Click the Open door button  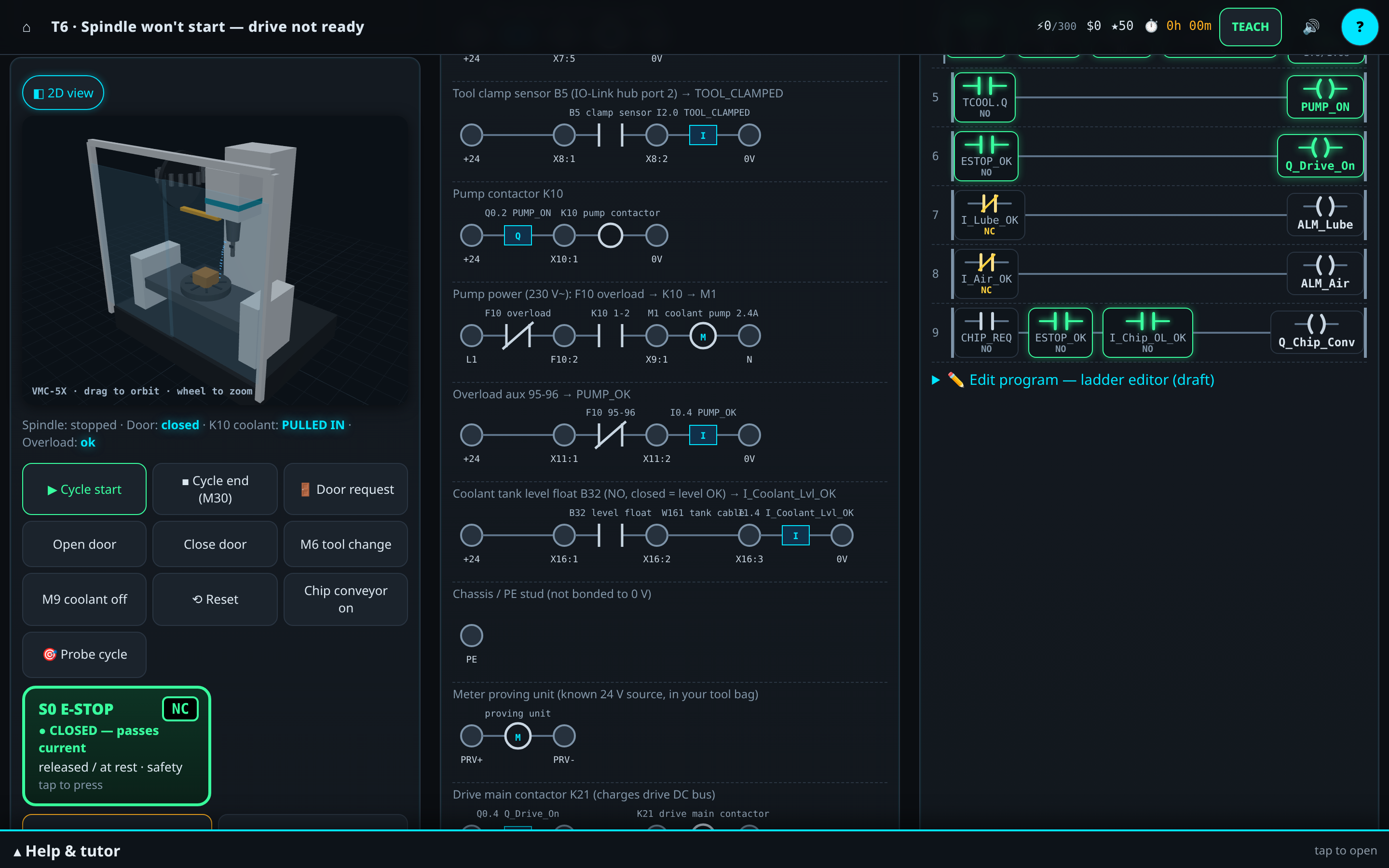click(x=84, y=544)
